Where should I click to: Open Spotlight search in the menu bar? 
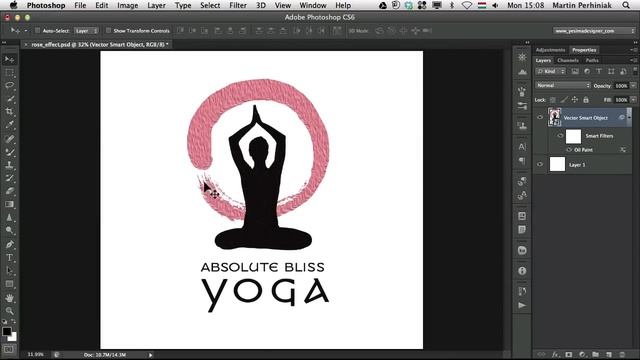tap(626, 5)
